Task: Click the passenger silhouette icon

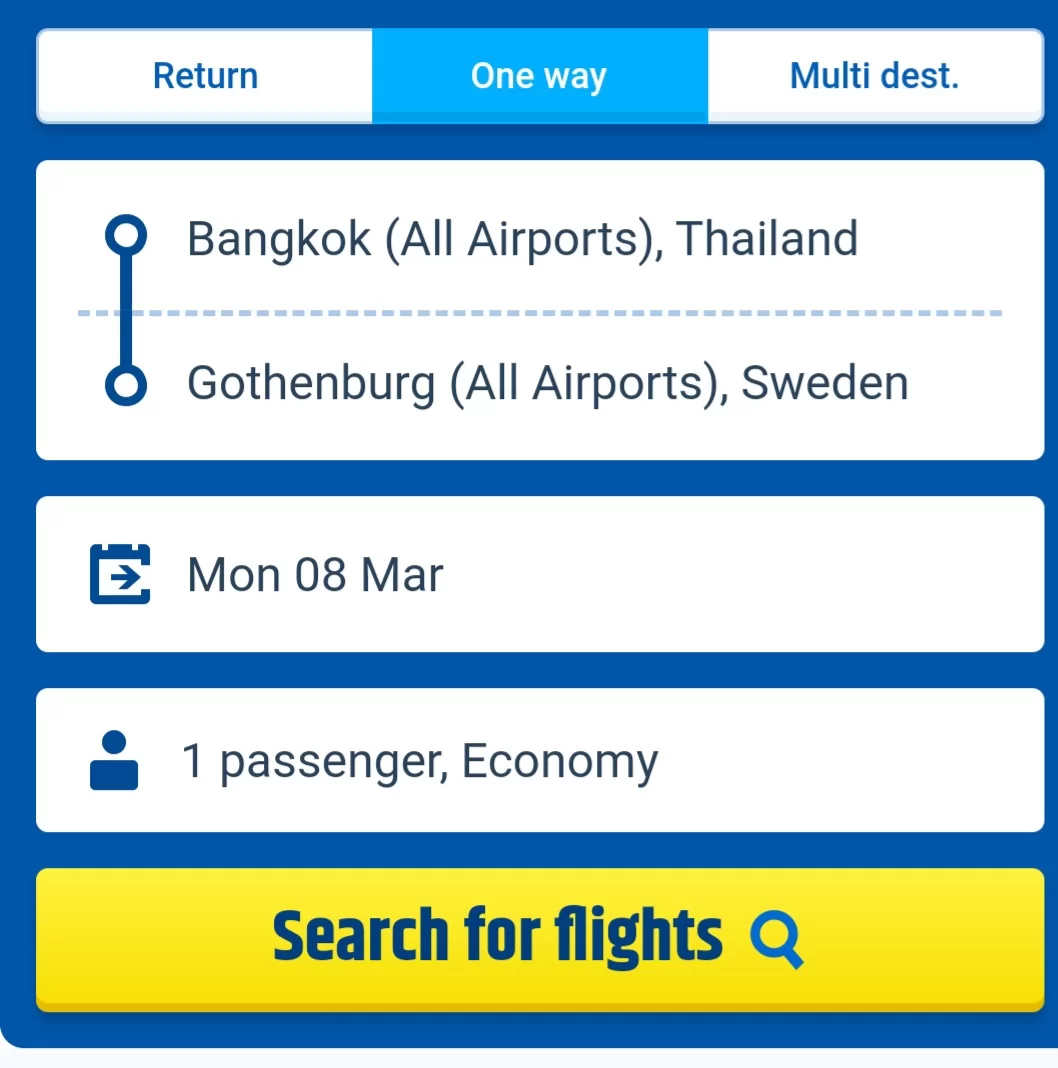Action: [x=114, y=761]
